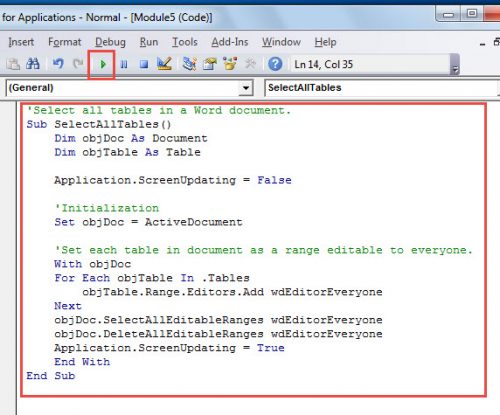The image size is (500, 415).
Task: Click the Break pause icon
Action: 124,64
